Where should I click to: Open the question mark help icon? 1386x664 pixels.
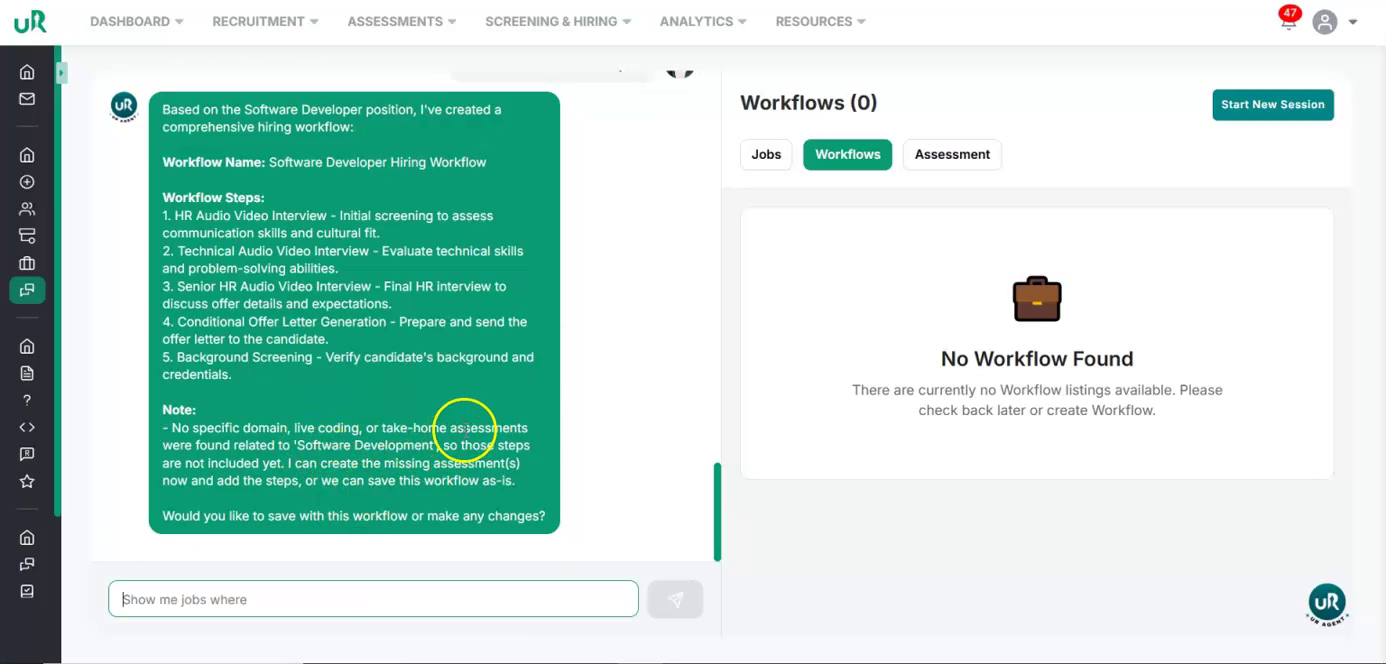27,400
